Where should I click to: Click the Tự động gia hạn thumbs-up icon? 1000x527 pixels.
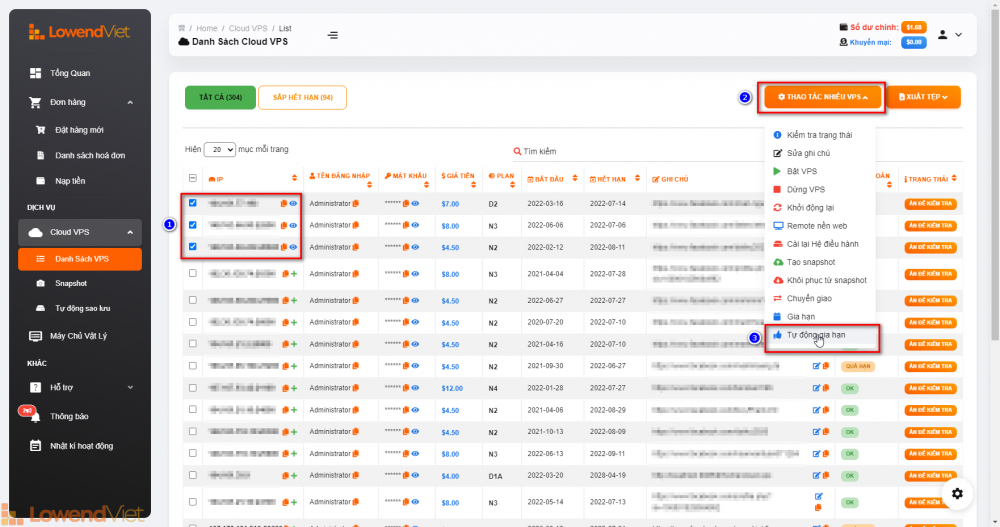pyautogui.click(x=777, y=335)
